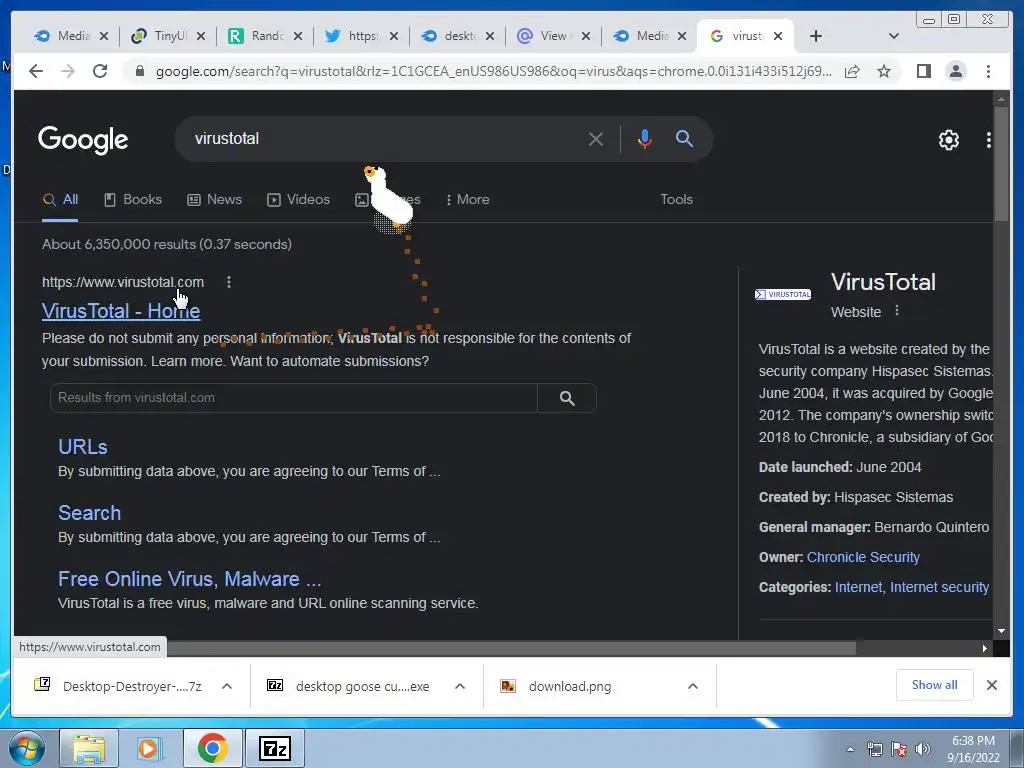Open the Internet security category link

click(x=939, y=587)
